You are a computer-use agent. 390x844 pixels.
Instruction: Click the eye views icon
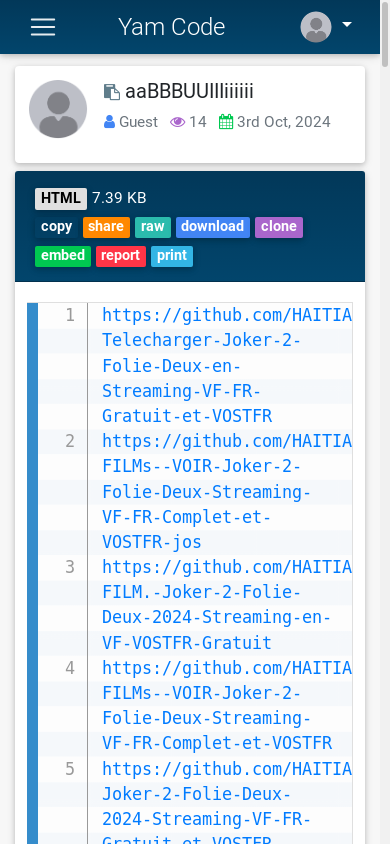pyautogui.click(x=178, y=122)
